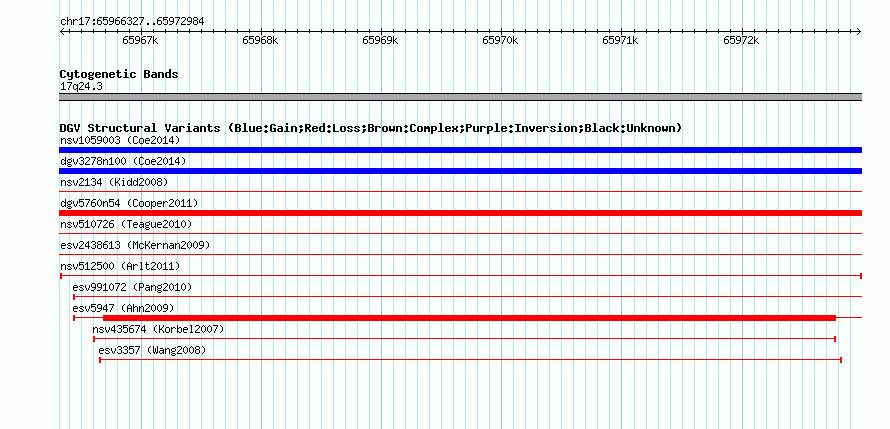Click the nsv435674 (Korbel2007) label
Screen dimensions: 890x429
tap(158, 329)
